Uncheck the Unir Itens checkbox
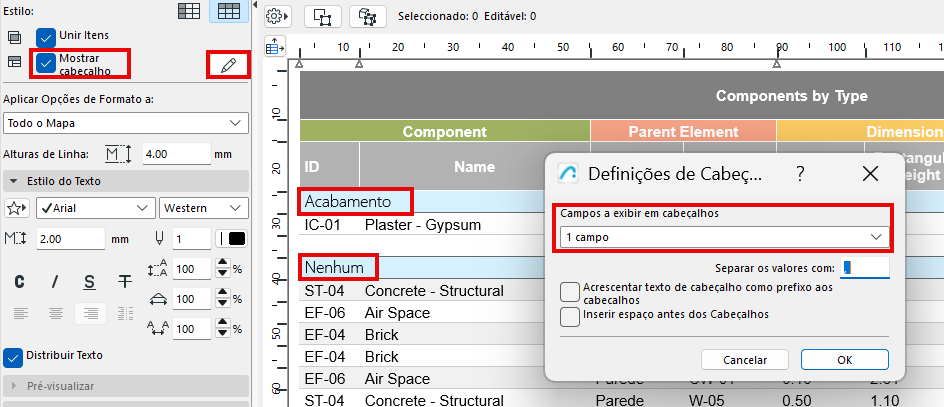Viewport: 944px width, 407px height. pos(45,37)
